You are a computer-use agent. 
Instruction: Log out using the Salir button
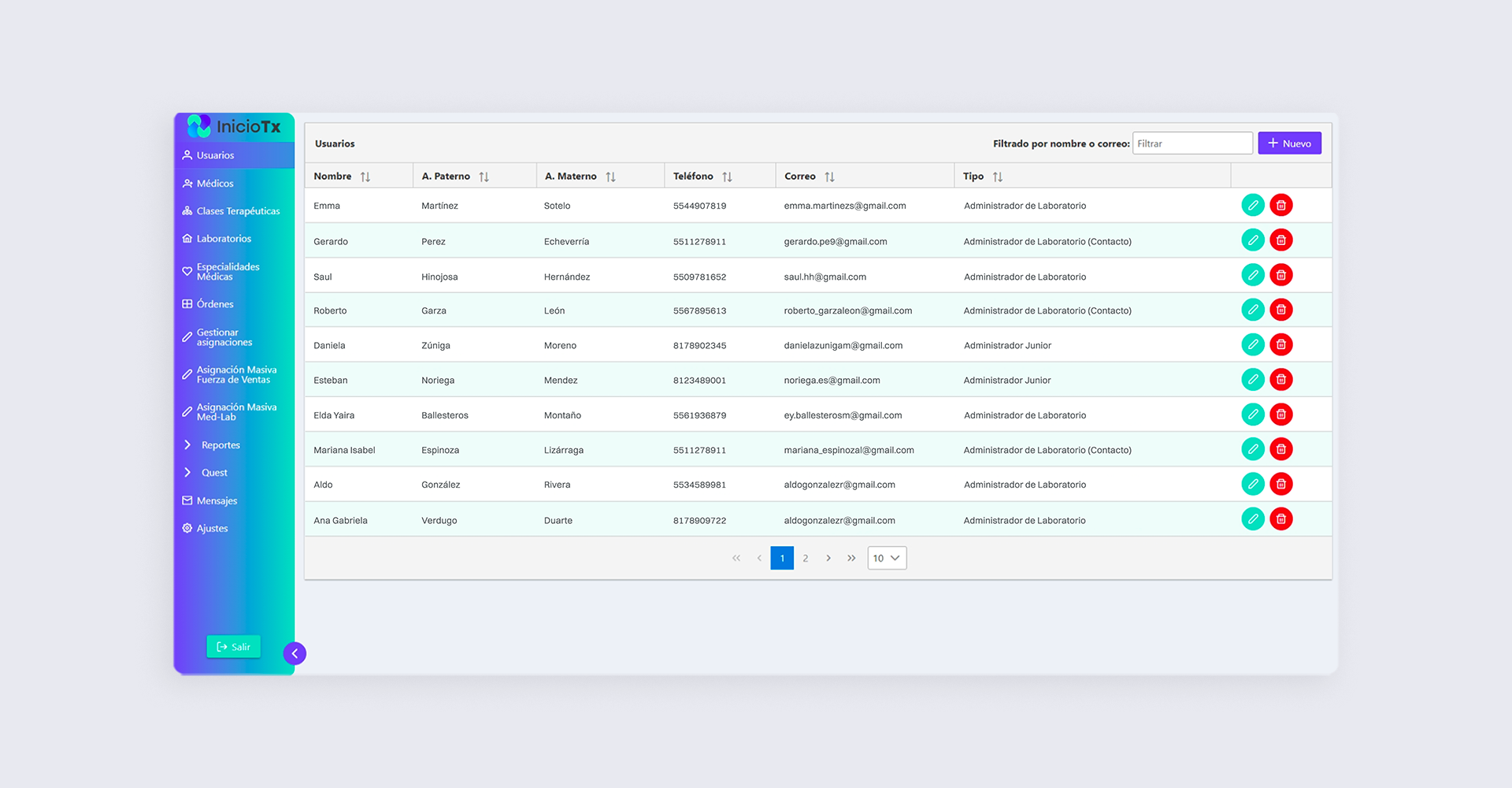click(233, 647)
